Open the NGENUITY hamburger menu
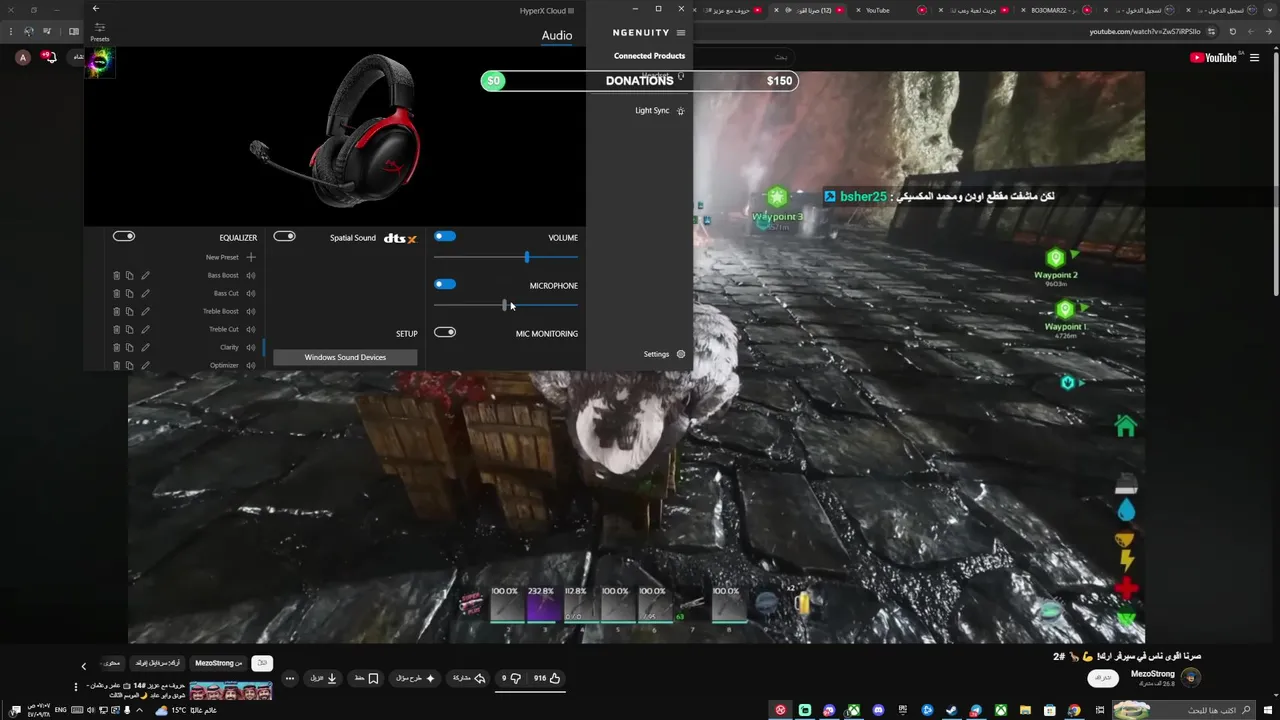1280x720 pixels. coord(681,33)
